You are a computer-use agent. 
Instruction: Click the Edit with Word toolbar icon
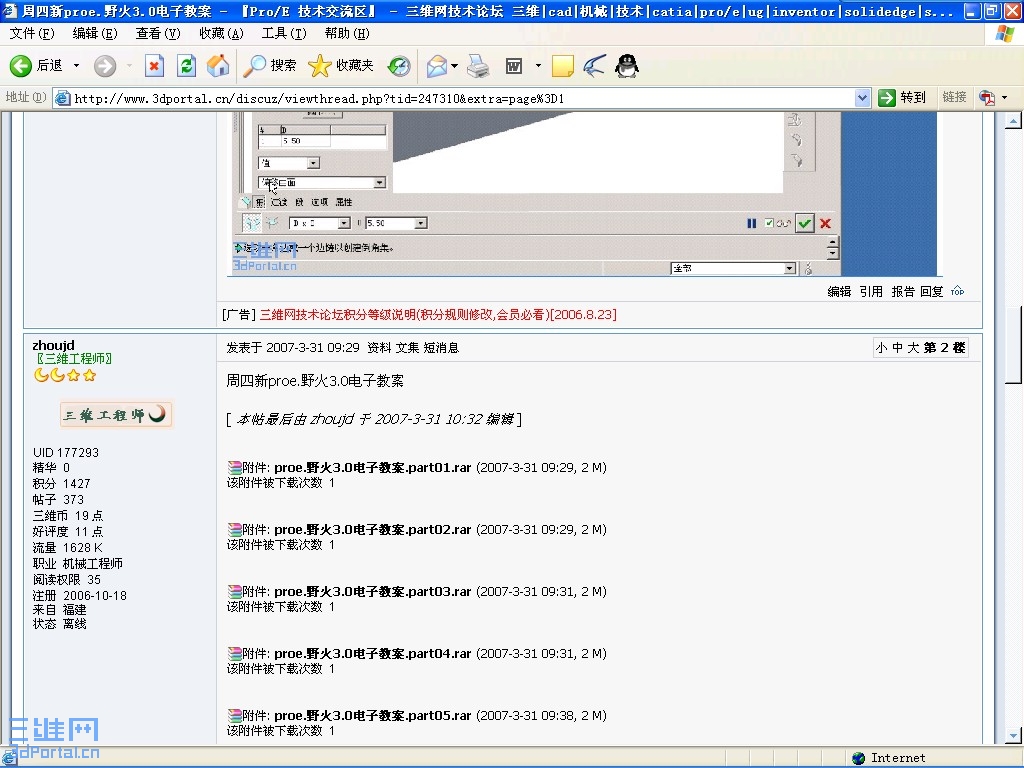[516, 67]
